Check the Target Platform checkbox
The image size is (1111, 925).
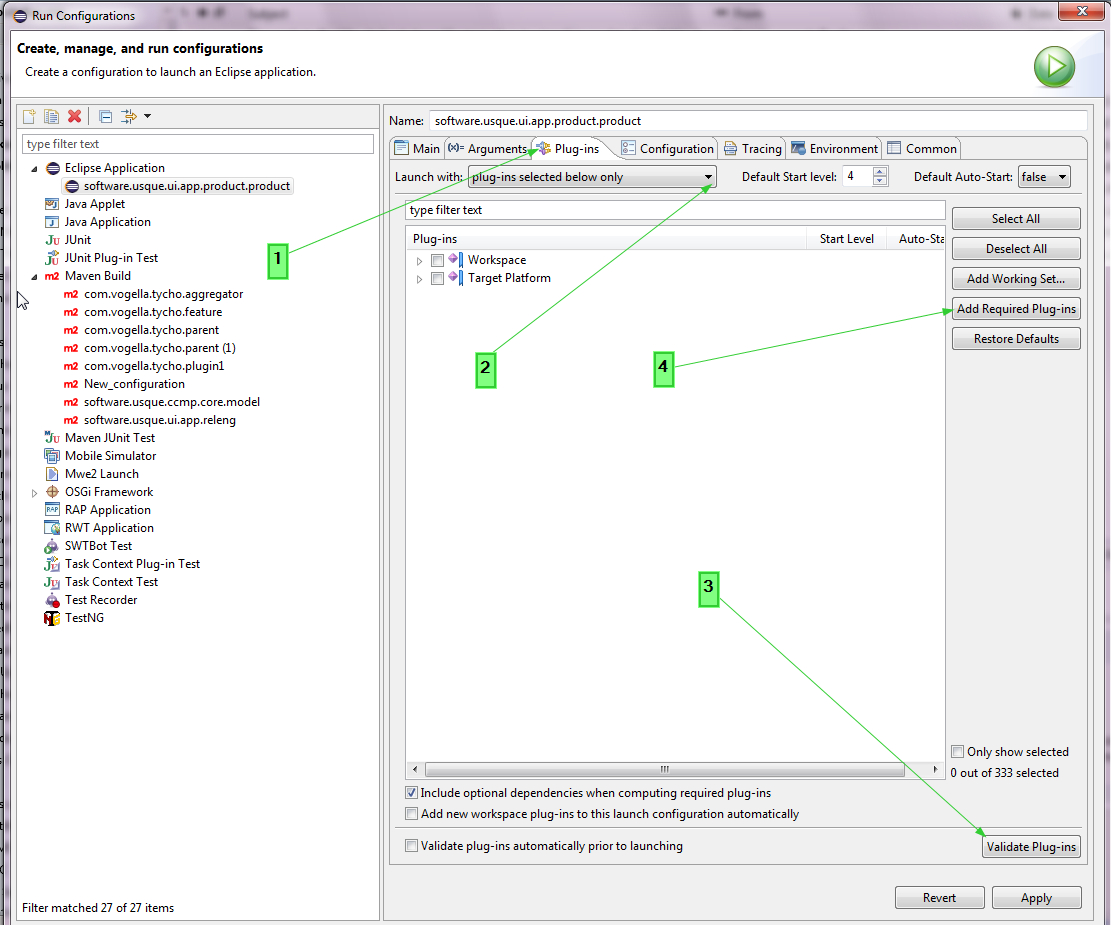coord(437,279)
